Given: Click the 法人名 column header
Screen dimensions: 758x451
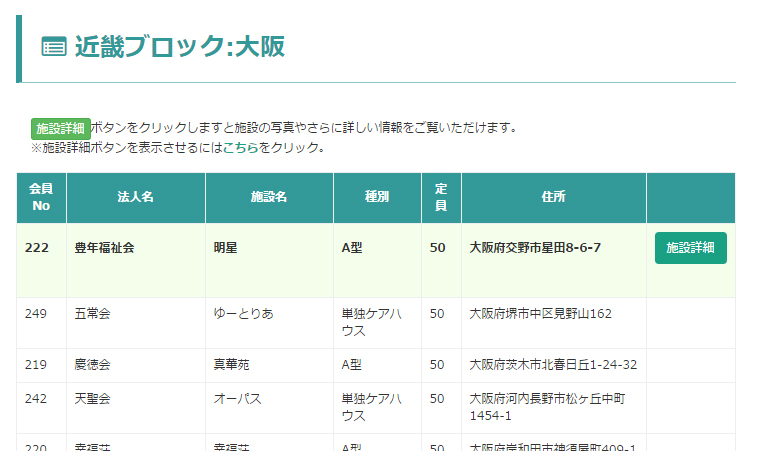Looking at the screenshot, I should 136,197.
